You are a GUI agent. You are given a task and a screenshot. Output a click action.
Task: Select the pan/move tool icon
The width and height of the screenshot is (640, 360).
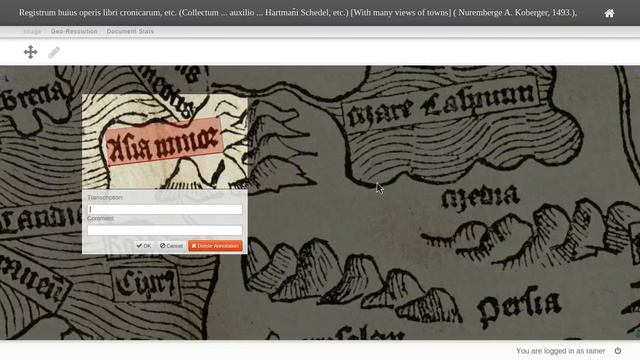[x=31, y=52]
